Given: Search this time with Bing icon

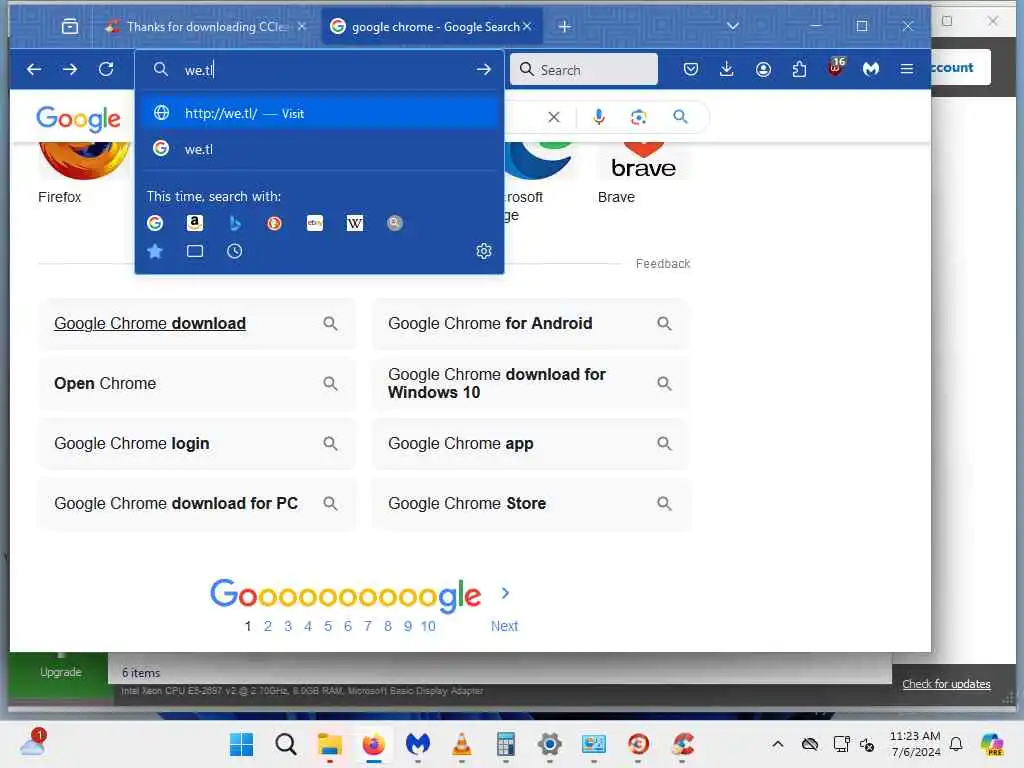Looking at the screenshot, I should 234,223.
